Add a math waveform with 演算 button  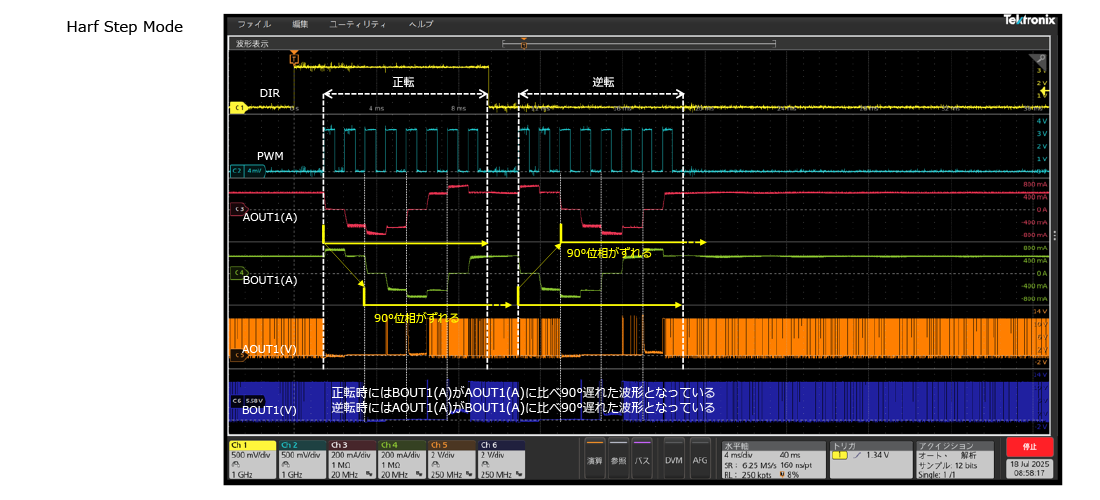[x=595, y=458]
